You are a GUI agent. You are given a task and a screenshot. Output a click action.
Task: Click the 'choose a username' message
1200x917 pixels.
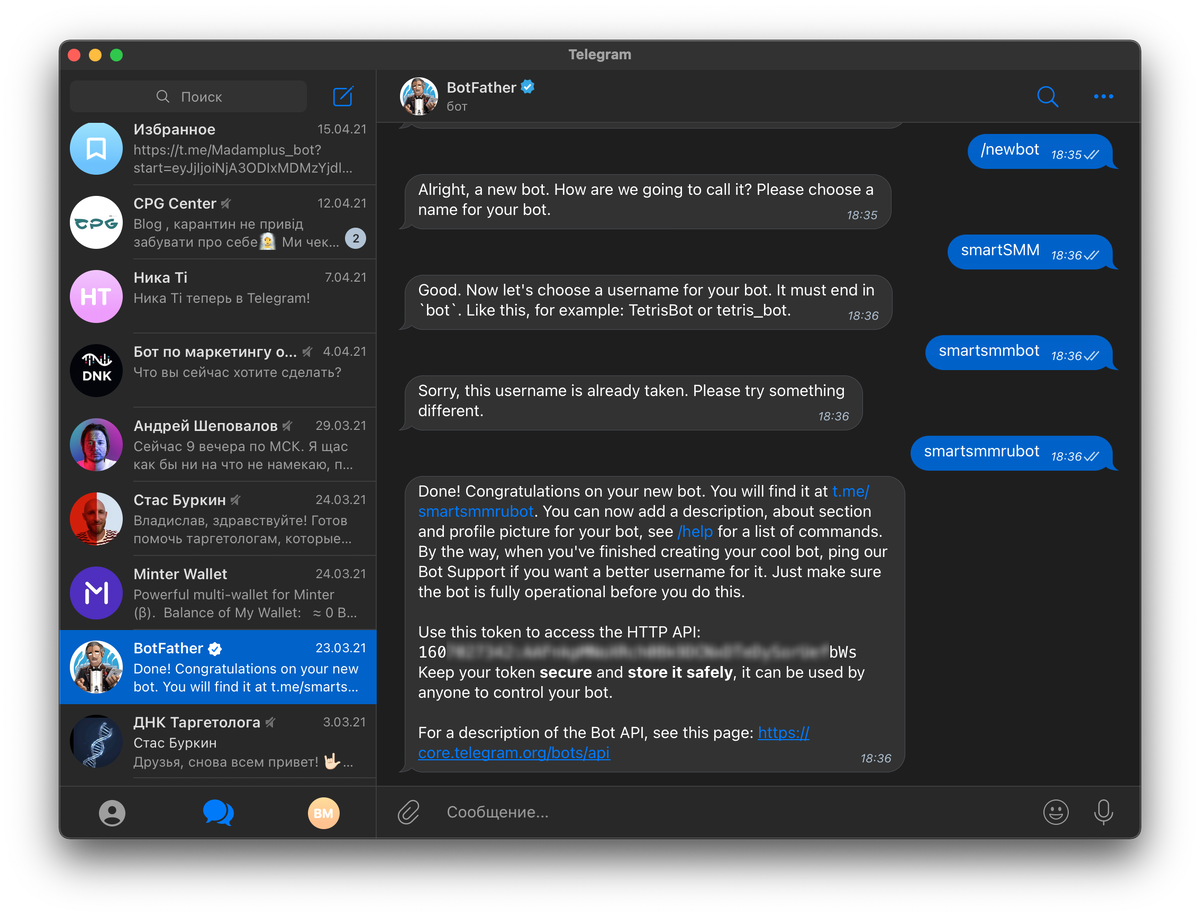(648, 301)
